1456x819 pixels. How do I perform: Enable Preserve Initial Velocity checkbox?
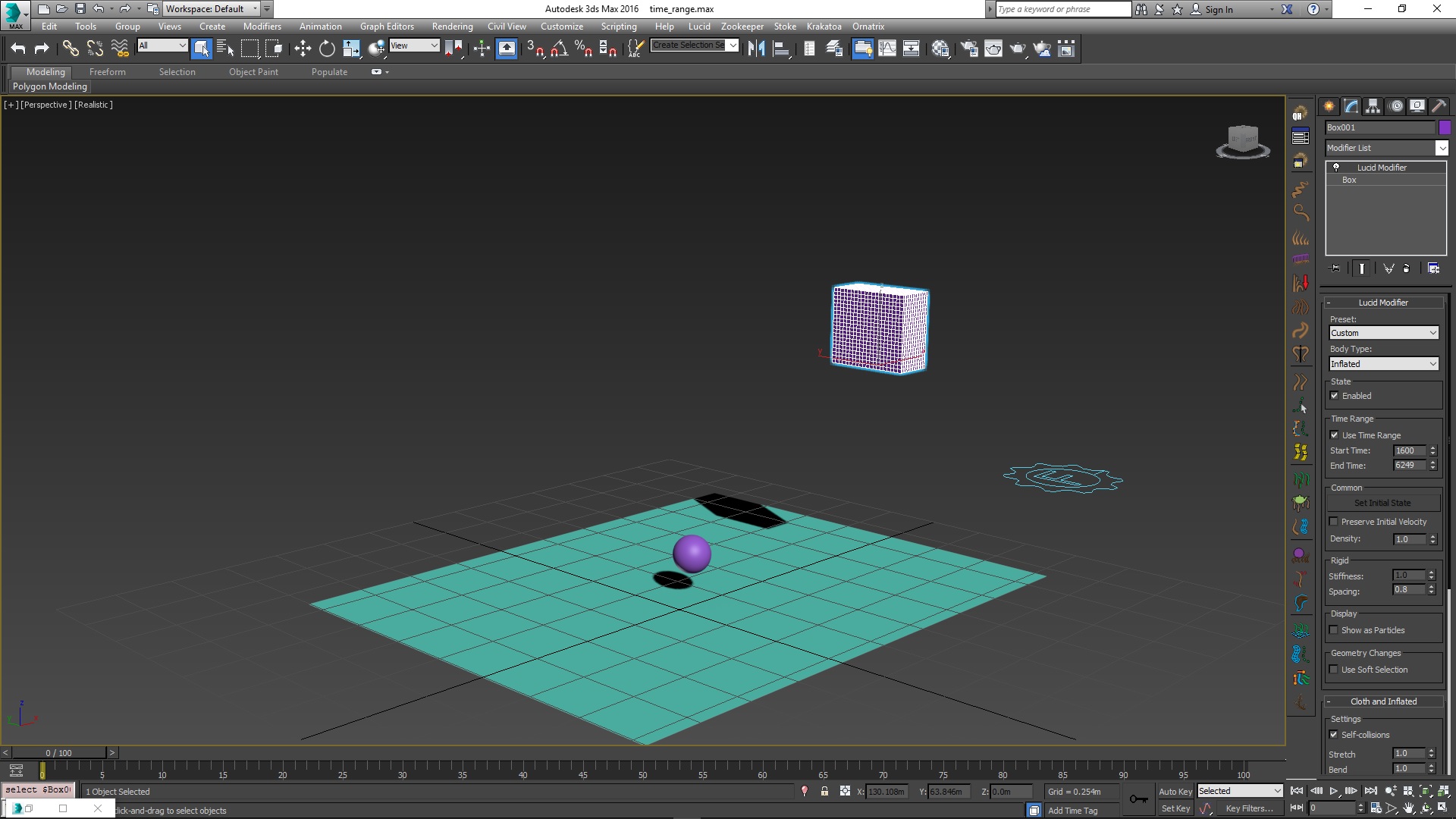click(x=1334, y=522)
